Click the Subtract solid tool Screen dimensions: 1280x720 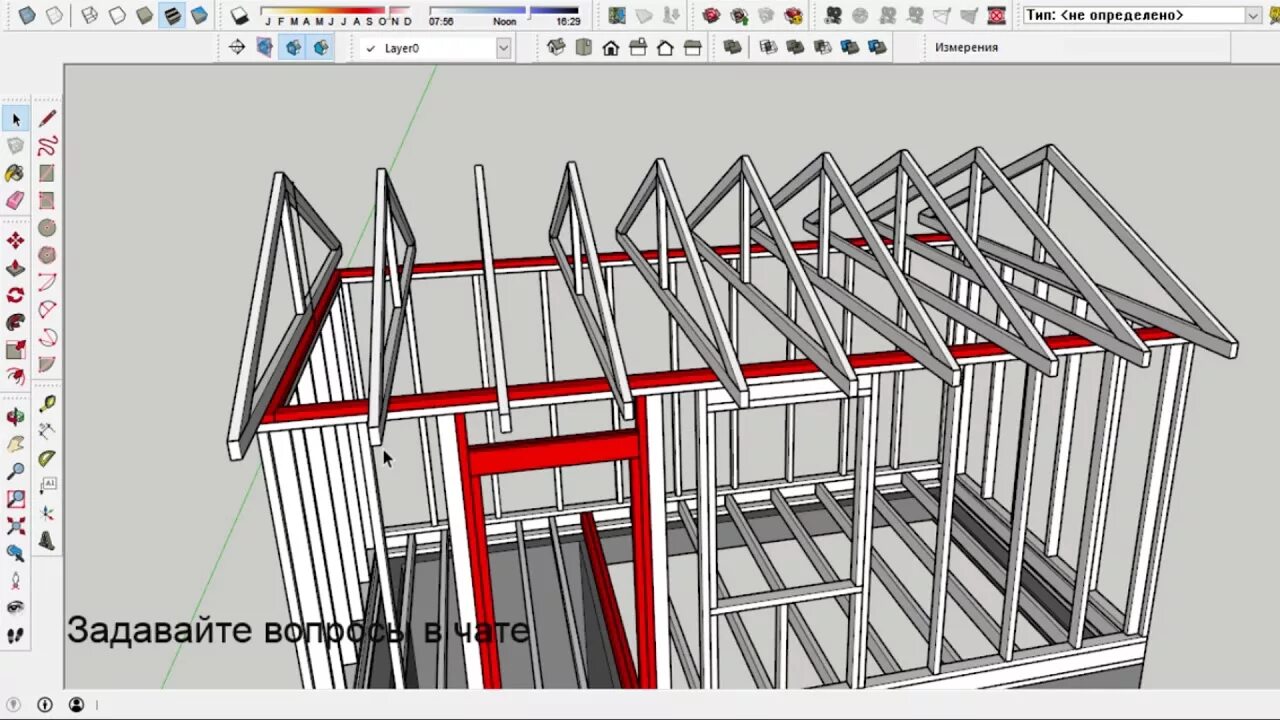click(823, 47)
